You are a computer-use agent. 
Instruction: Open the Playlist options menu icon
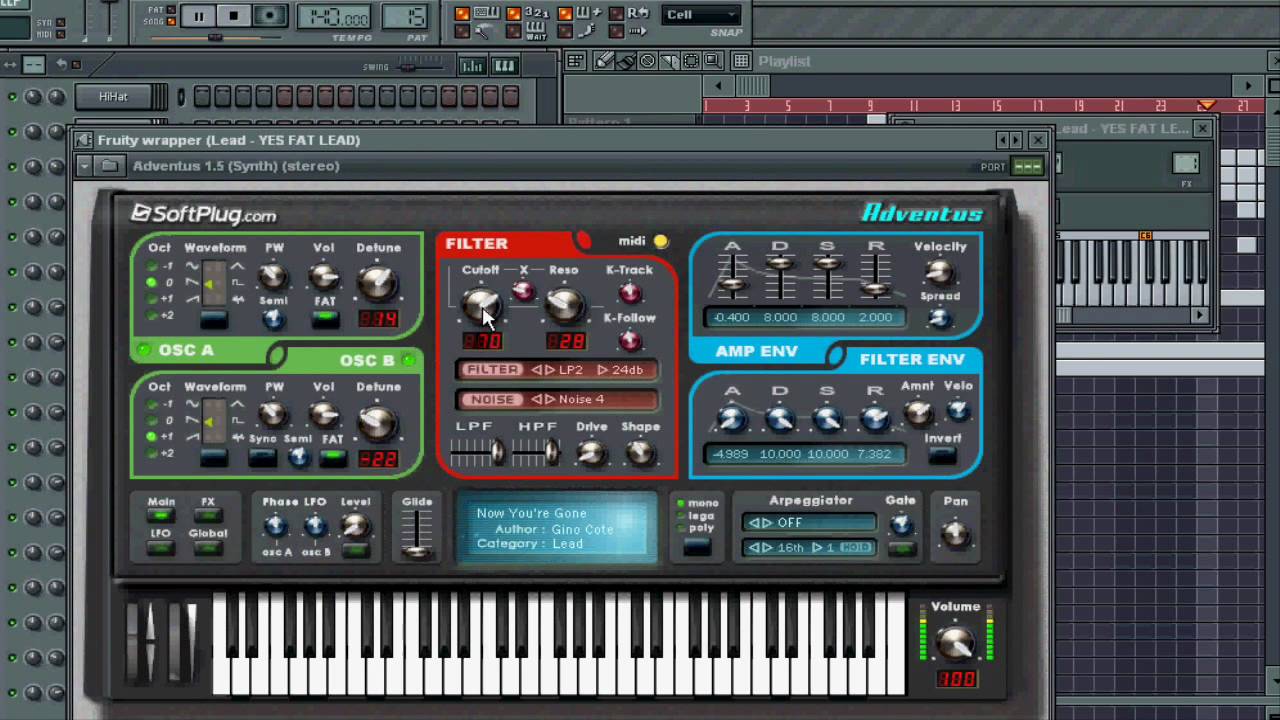575,61
